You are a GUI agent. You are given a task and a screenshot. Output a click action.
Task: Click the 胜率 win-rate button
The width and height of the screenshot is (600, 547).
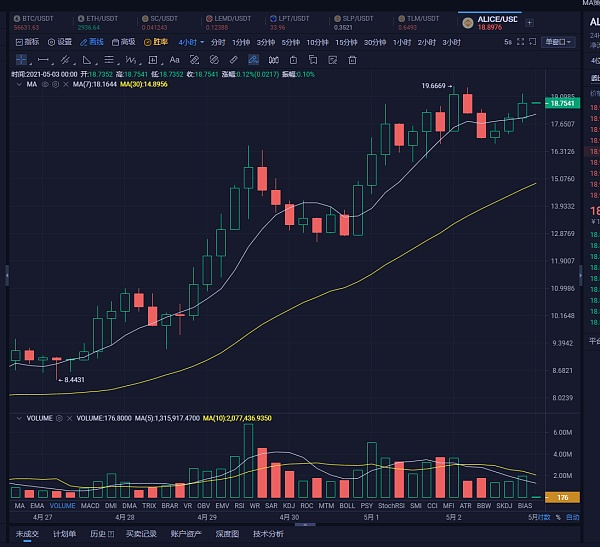point(156,42)
